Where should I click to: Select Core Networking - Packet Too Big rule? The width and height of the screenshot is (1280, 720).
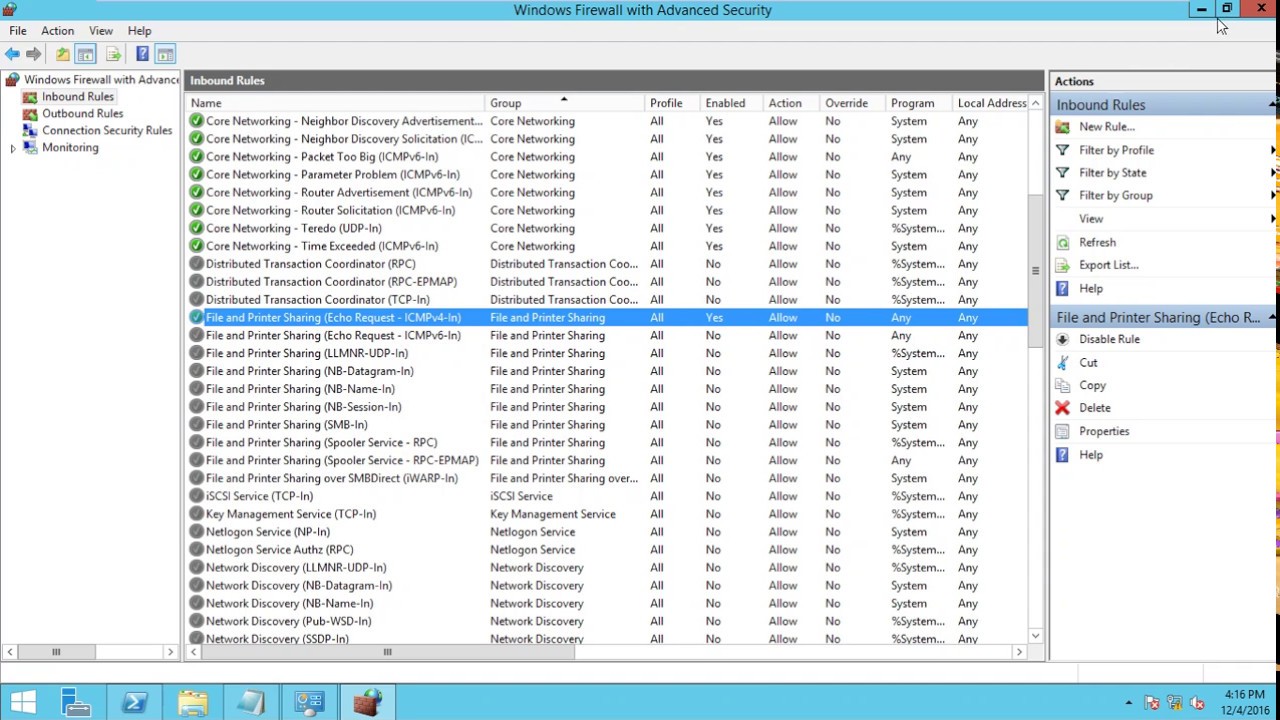606,157
